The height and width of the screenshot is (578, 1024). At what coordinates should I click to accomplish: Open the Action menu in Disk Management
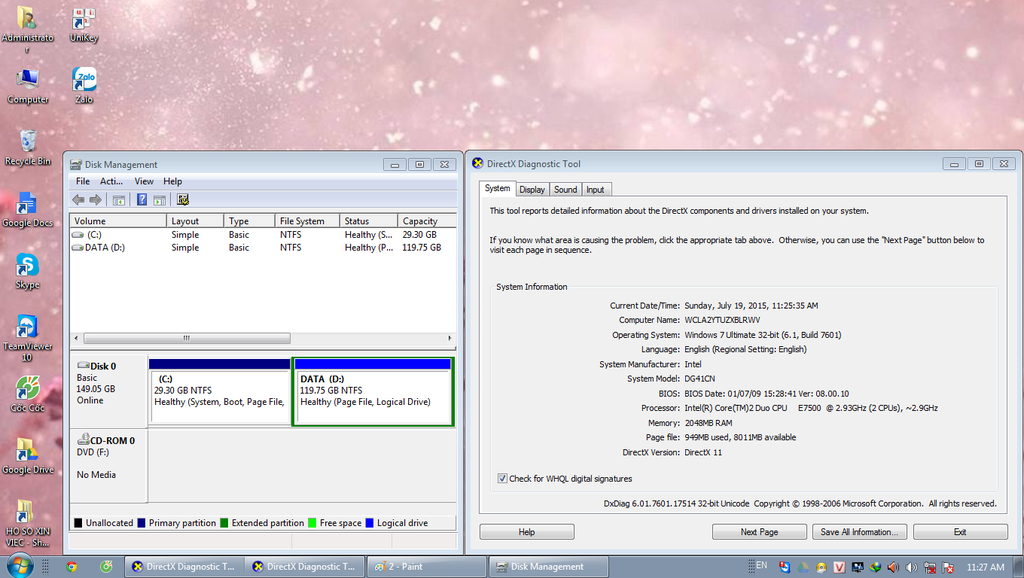tap(110, 181)
